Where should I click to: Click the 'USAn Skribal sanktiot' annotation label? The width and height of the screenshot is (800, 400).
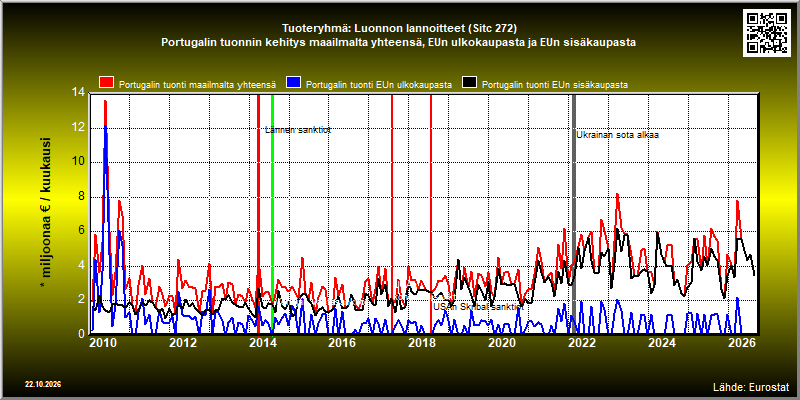(x=479, y=307)
